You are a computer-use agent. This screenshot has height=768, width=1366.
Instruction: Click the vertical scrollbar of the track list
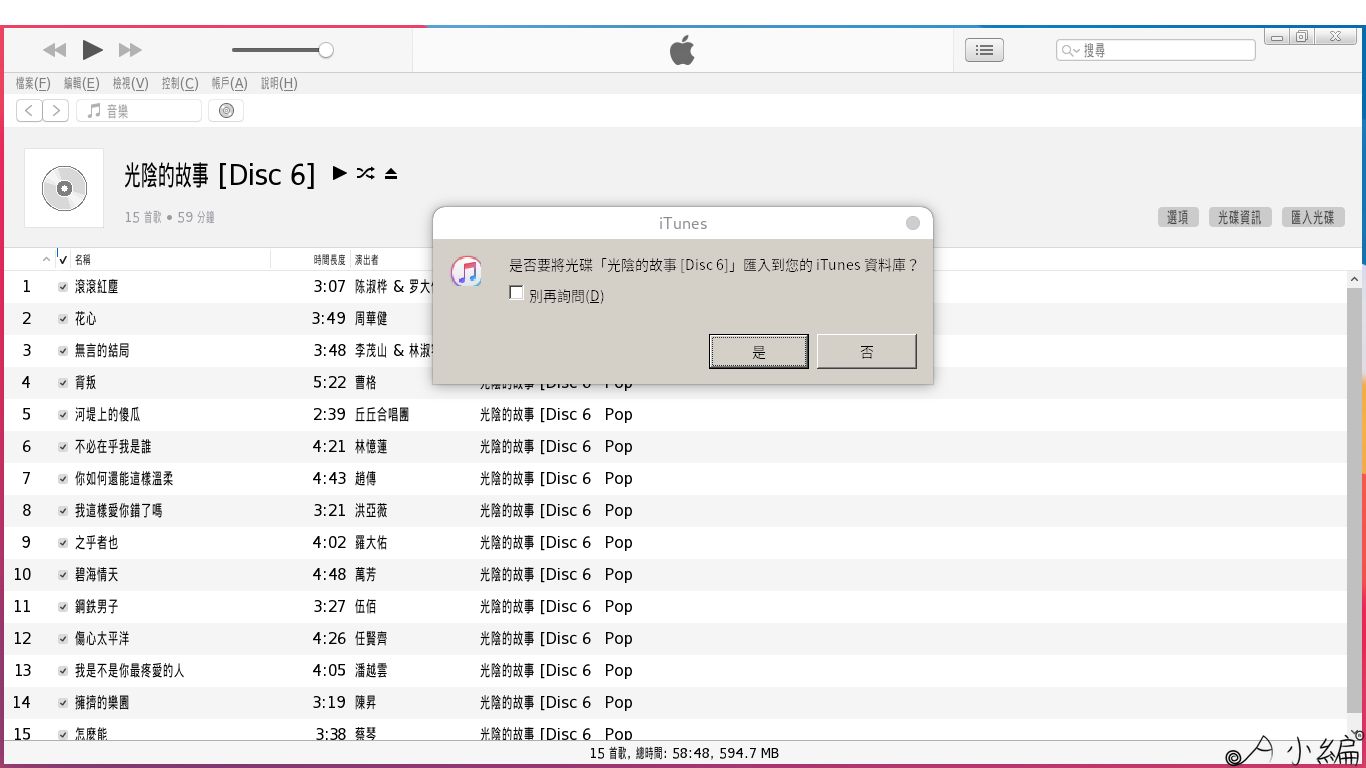click(x=1355, y=498)
